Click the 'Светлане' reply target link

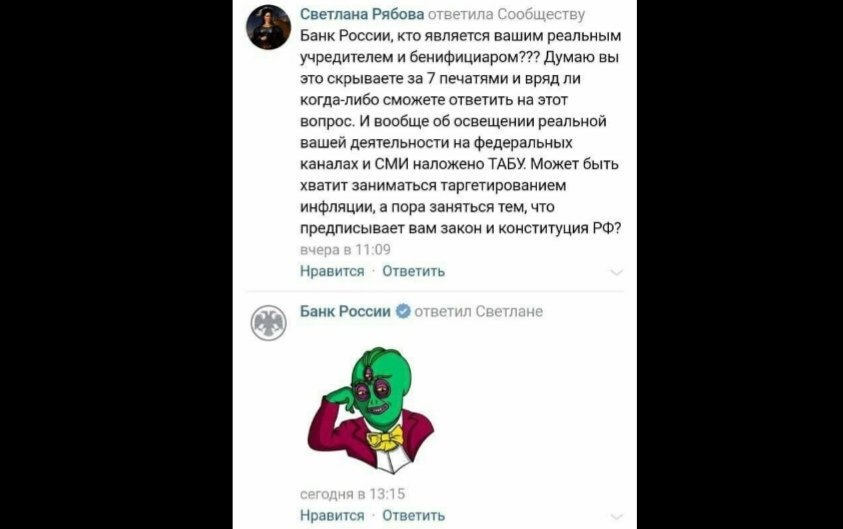coord(509,311)
